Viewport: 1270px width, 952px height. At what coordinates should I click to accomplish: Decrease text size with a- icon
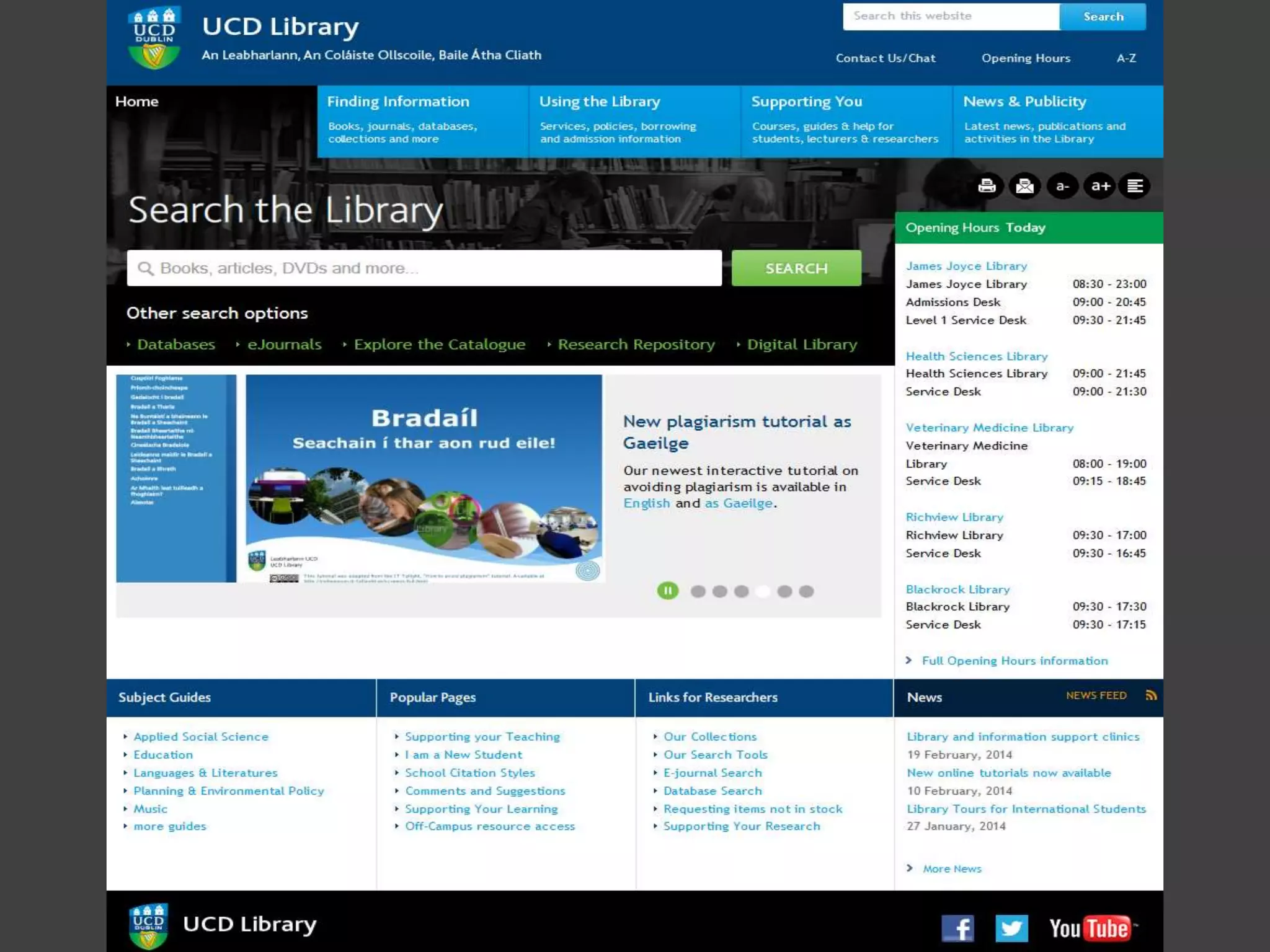click(x=1062, y=186)
